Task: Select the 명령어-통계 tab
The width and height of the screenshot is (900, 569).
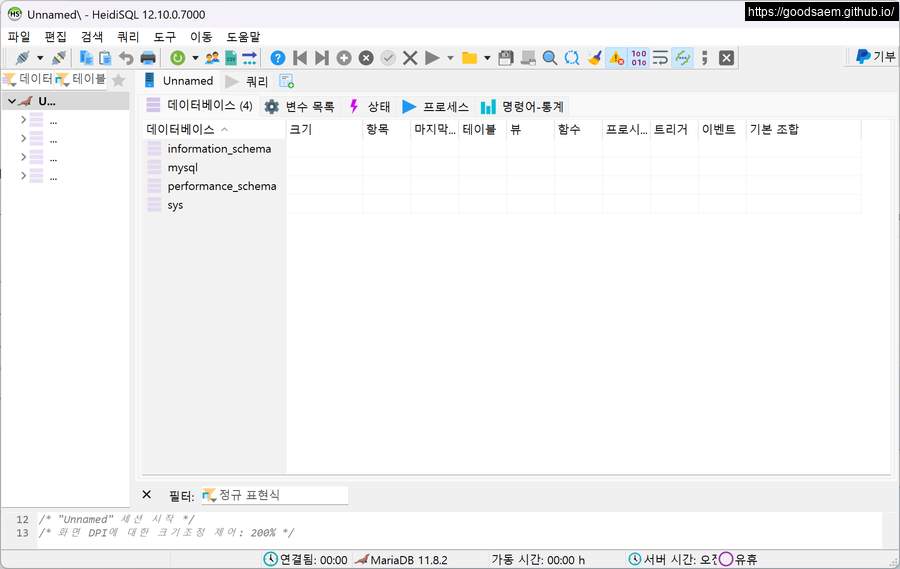Action: click(x=522, y=106)
